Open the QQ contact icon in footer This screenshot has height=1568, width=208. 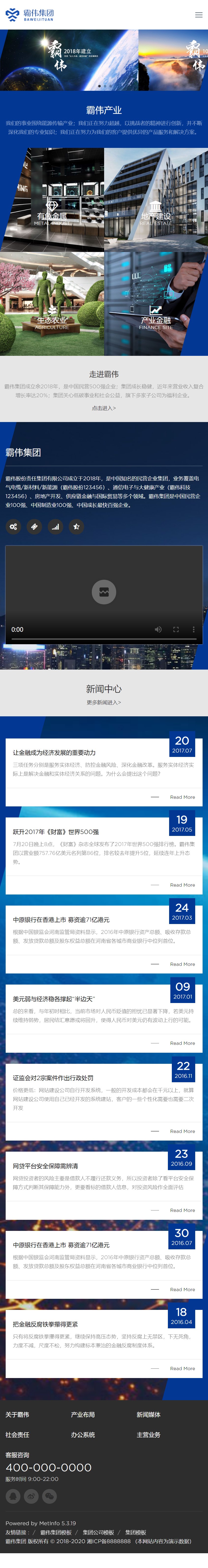[13, 1496]
